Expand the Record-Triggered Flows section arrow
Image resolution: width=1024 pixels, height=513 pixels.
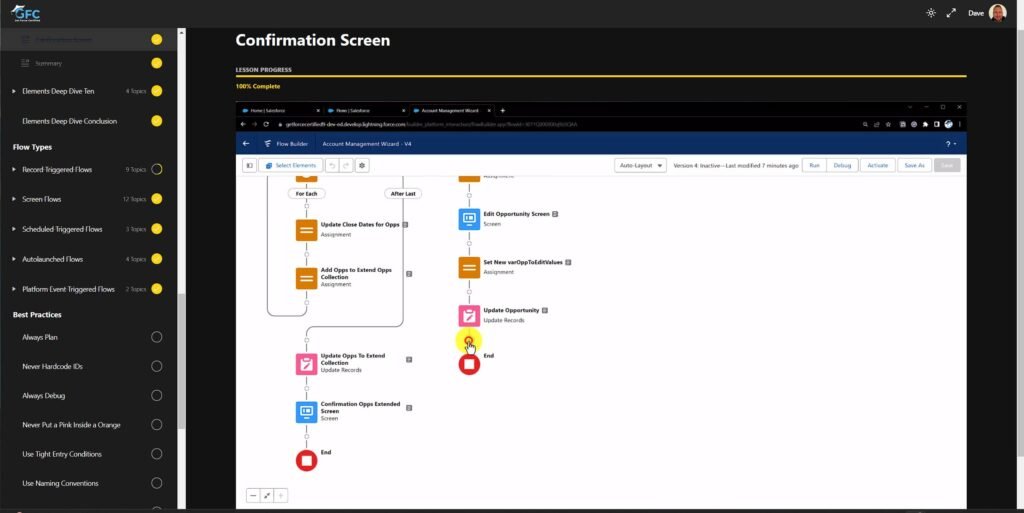click(x=14, y=170)
